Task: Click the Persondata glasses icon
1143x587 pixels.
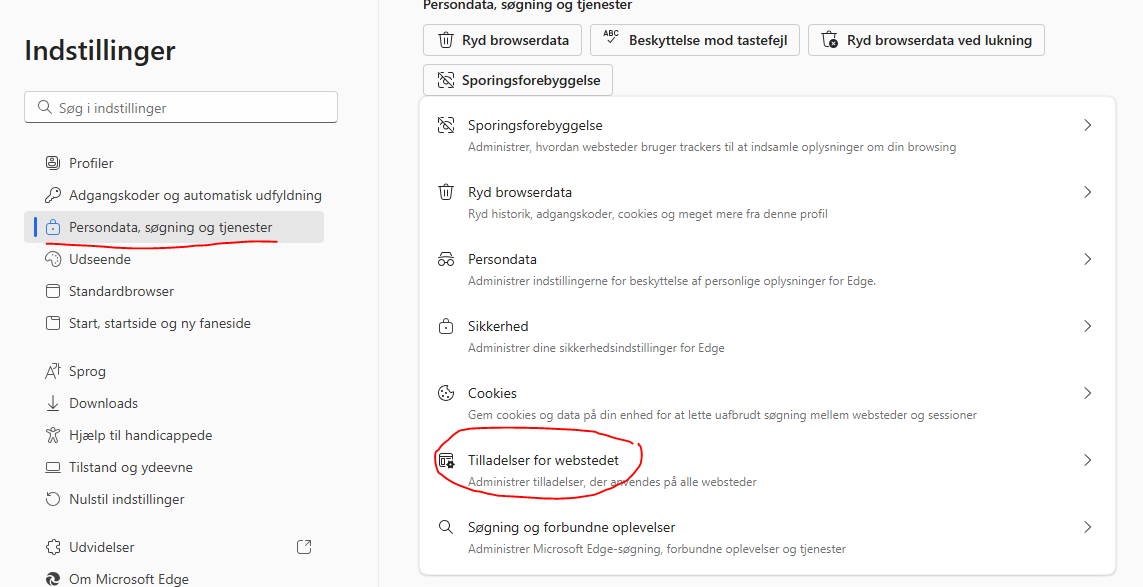Action: 446,259
